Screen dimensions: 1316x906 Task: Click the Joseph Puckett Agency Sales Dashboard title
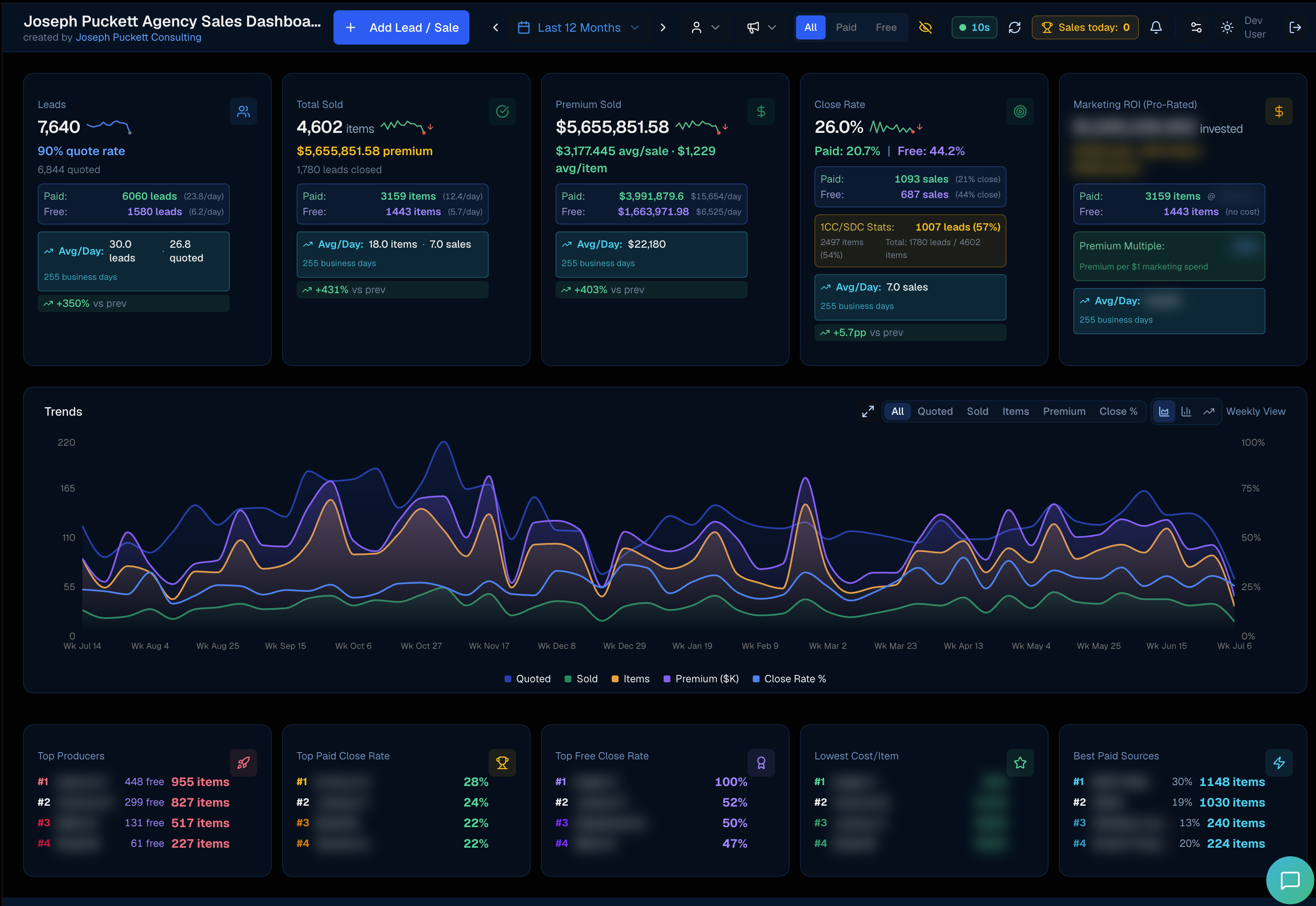tap(172, 21)
